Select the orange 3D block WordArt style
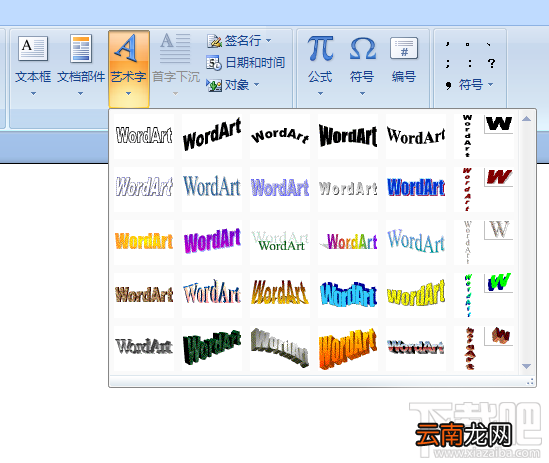The image size is (549, 463). [x=348, y=348]
